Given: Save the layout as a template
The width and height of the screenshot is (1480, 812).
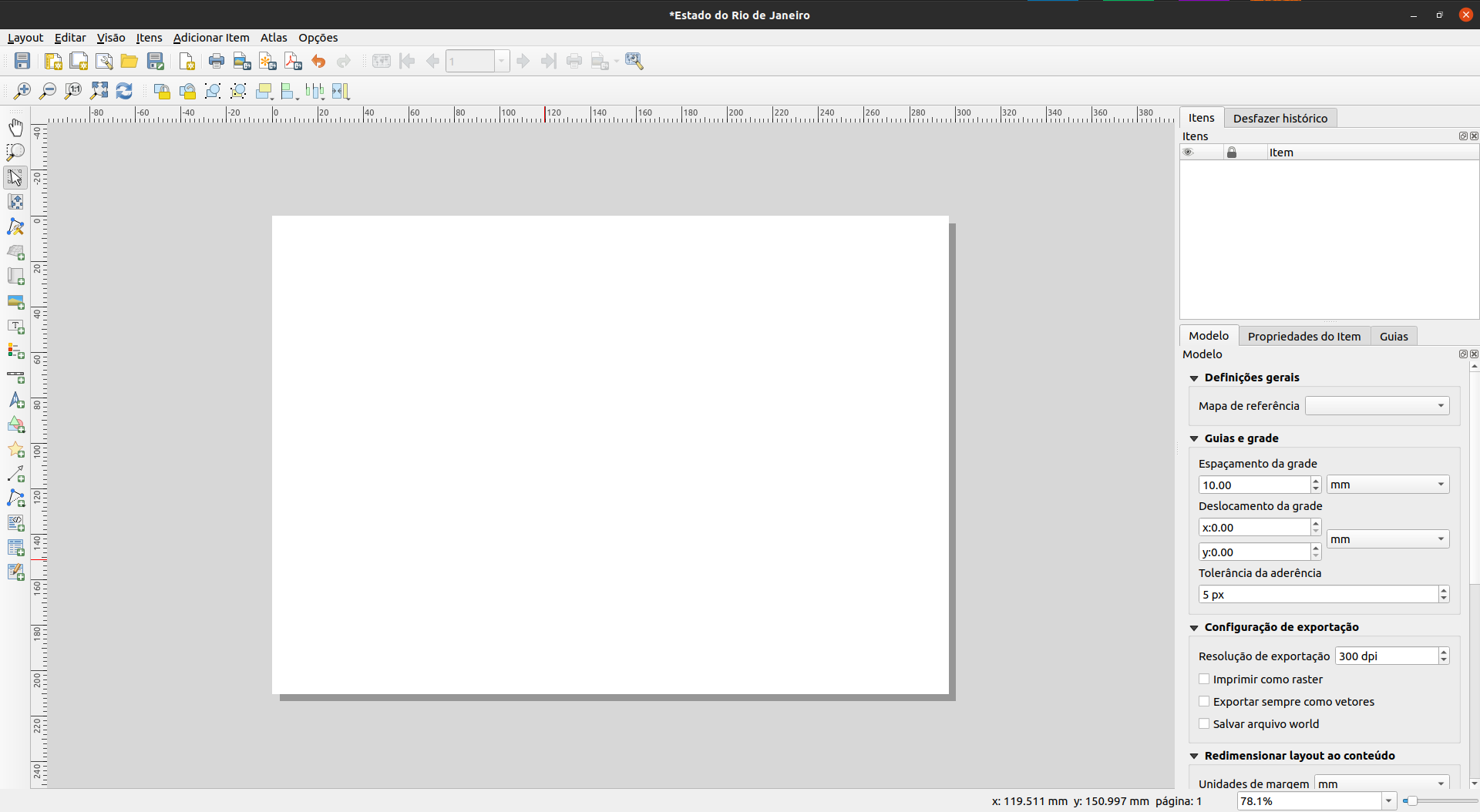Looking at the screenshot, I should 156,61.
